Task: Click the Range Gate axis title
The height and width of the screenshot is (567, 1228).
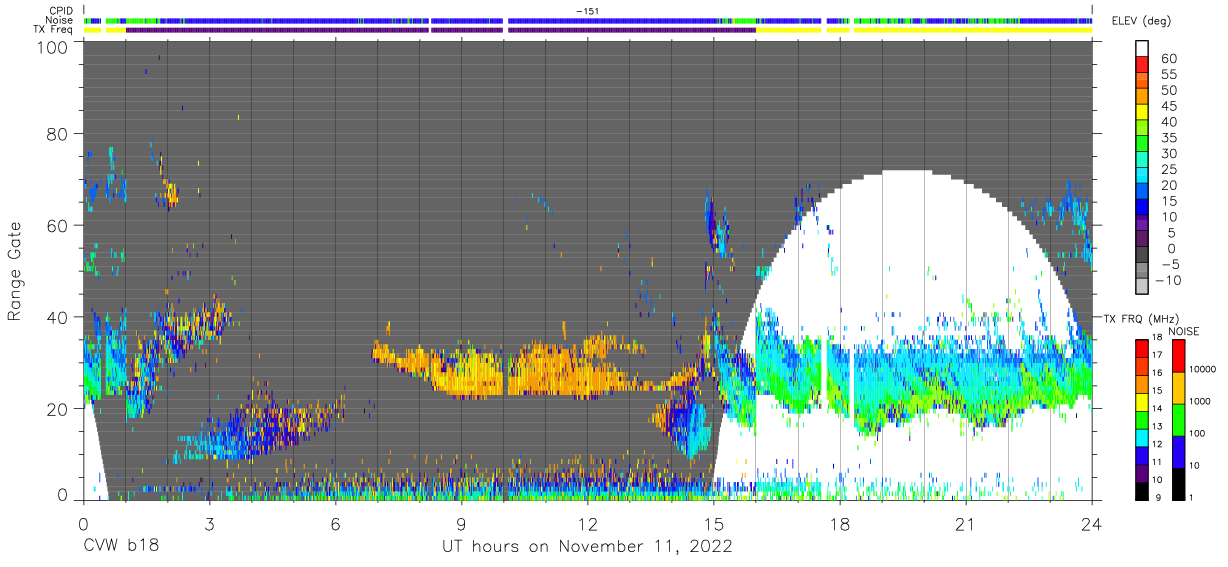Action: pyautogui.click(x=15, y=272)
